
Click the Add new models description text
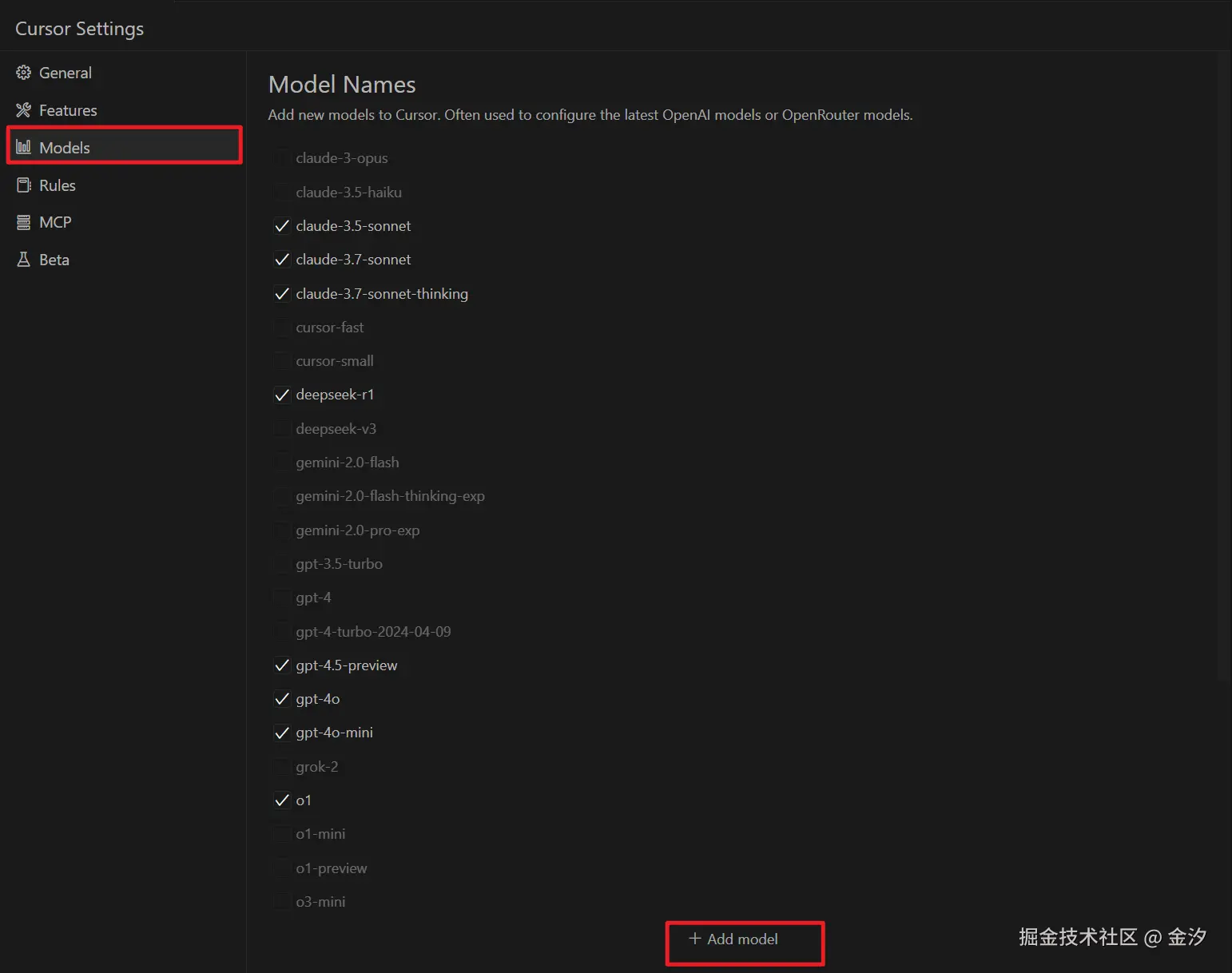tap(590, 115)
